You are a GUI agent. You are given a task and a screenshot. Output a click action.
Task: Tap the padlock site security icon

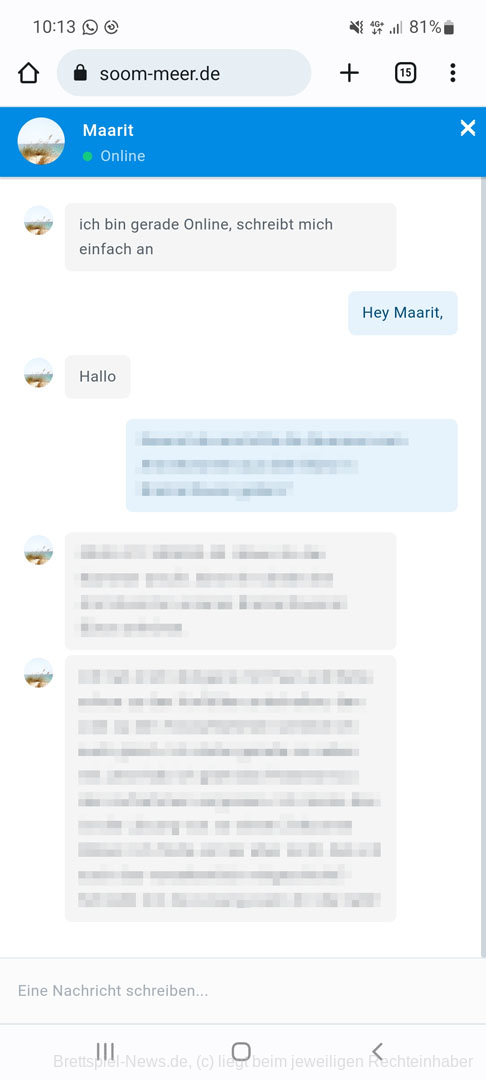(x=81, y=73)
